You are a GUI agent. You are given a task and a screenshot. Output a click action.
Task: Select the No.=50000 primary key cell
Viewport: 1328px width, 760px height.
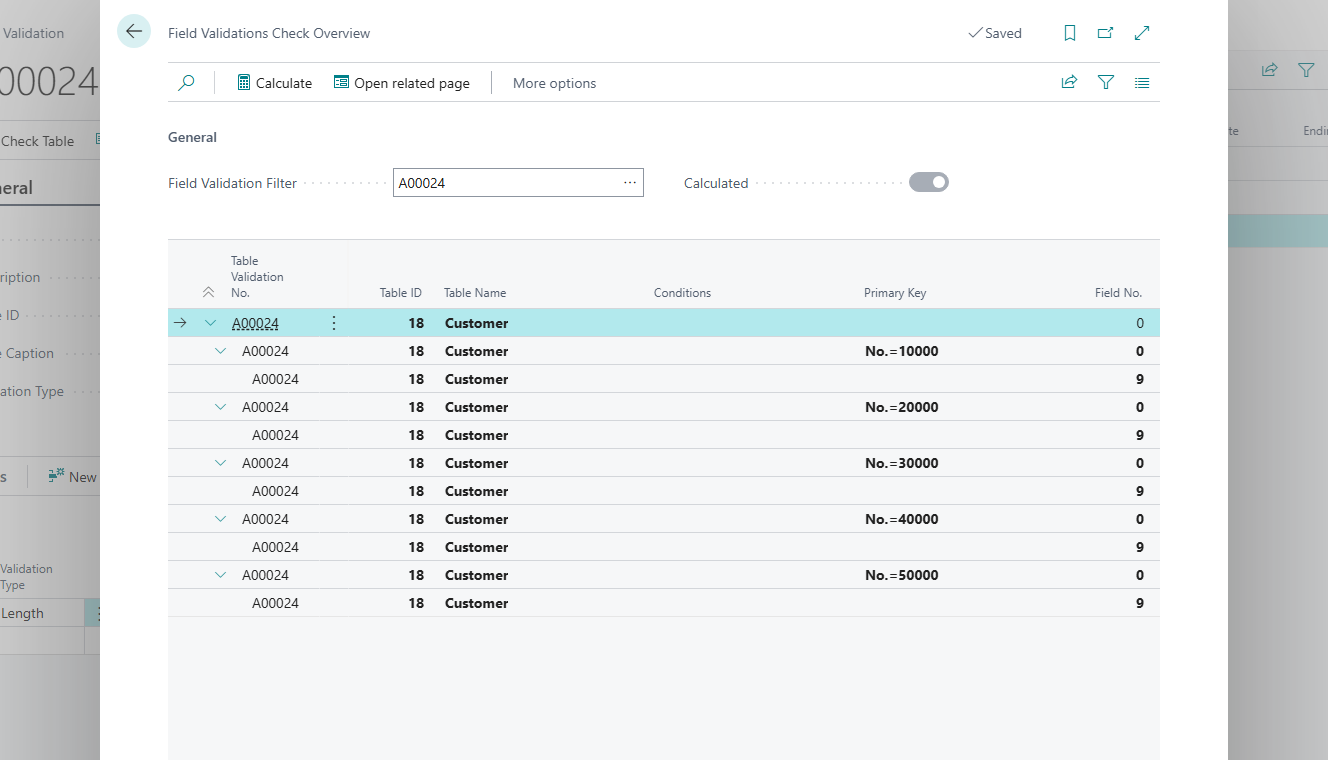coord(901,575)
